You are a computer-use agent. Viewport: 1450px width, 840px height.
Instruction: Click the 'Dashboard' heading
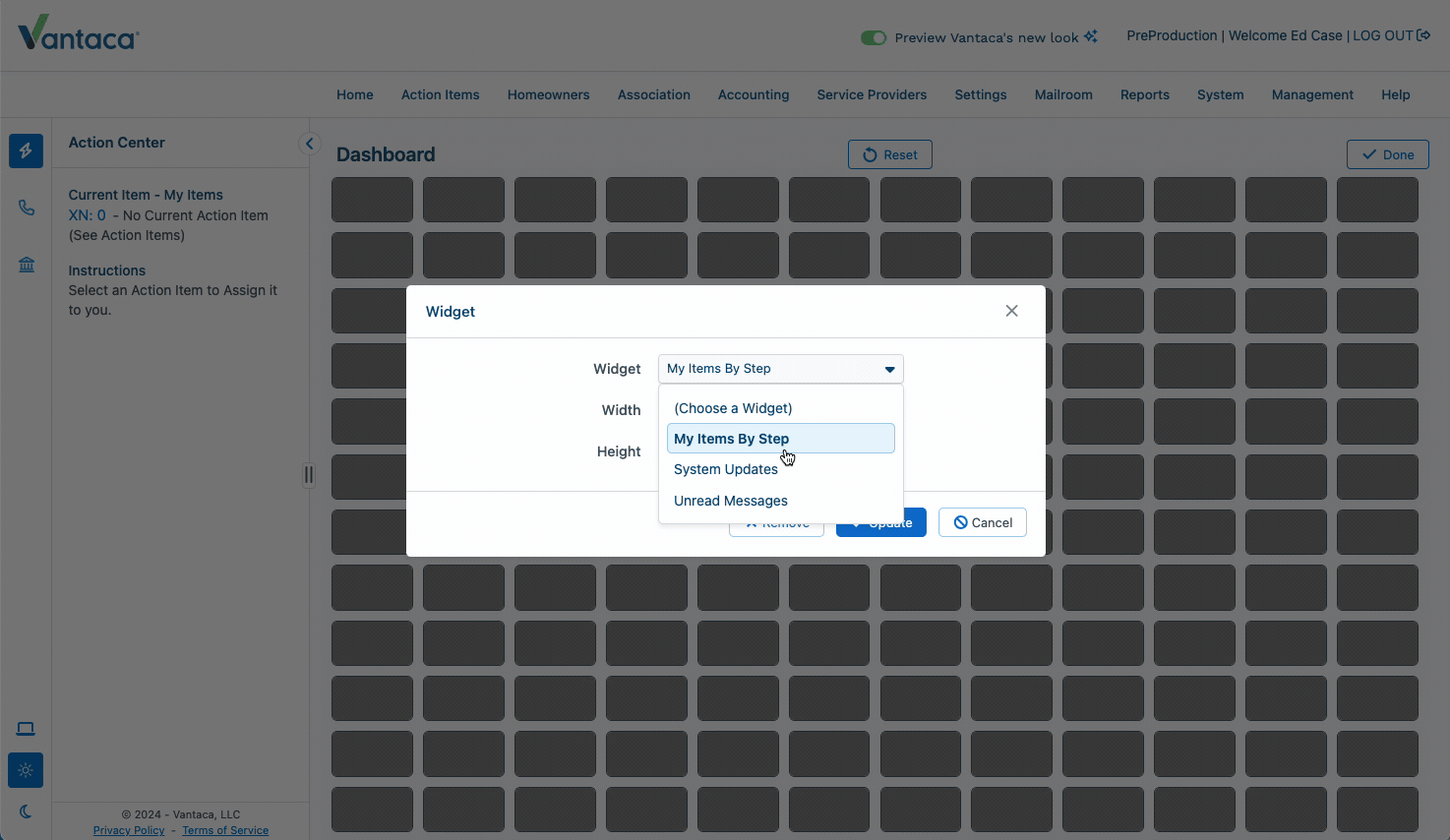click(x=386, y=154)
